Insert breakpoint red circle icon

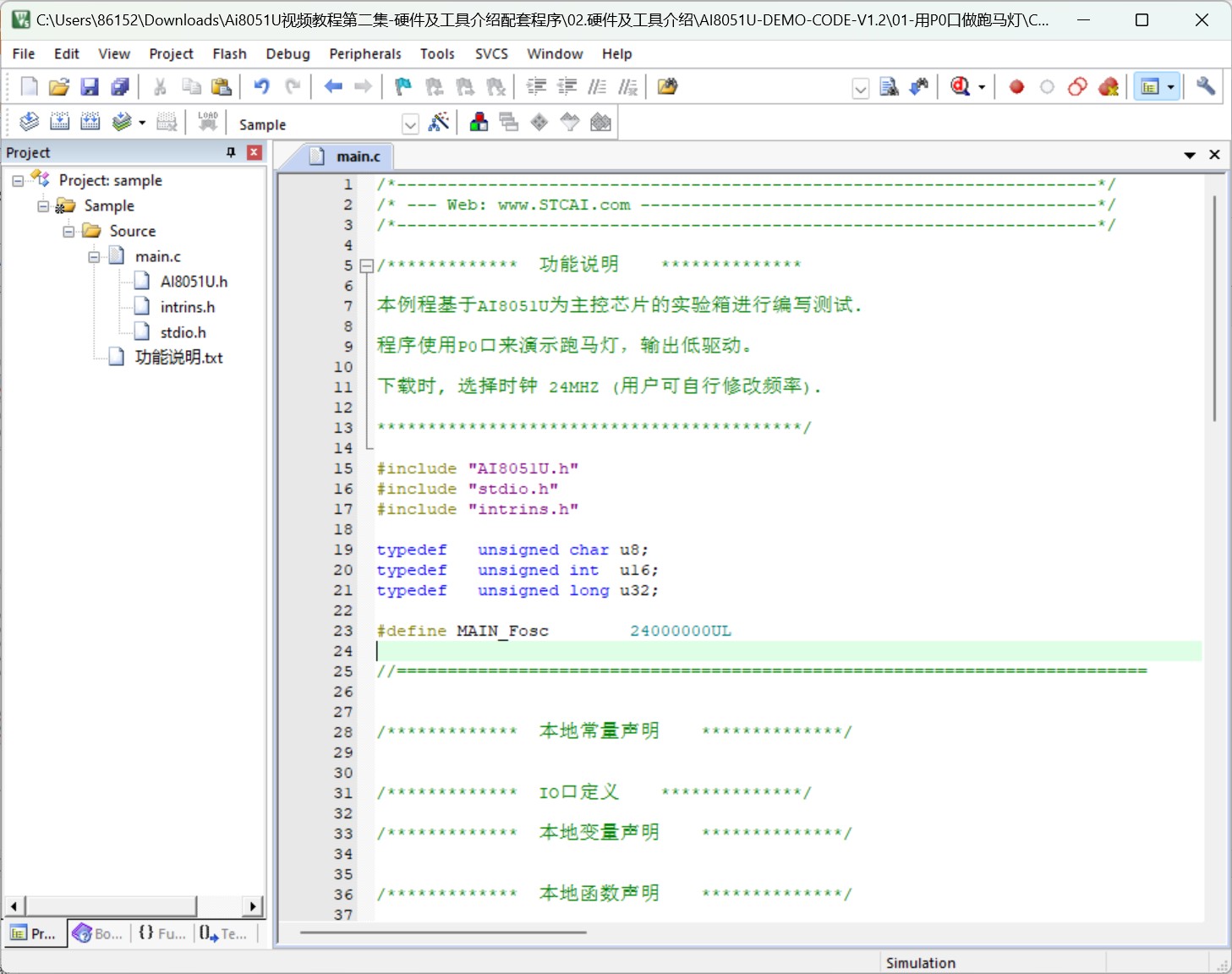[x=1016, y=86]
